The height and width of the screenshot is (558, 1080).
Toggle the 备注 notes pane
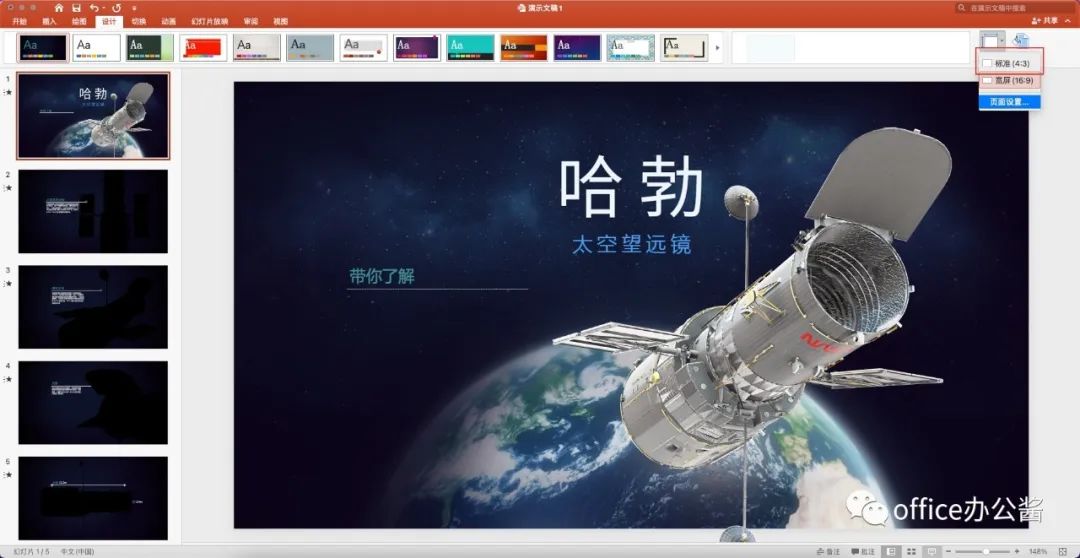[x=828, y=552]
